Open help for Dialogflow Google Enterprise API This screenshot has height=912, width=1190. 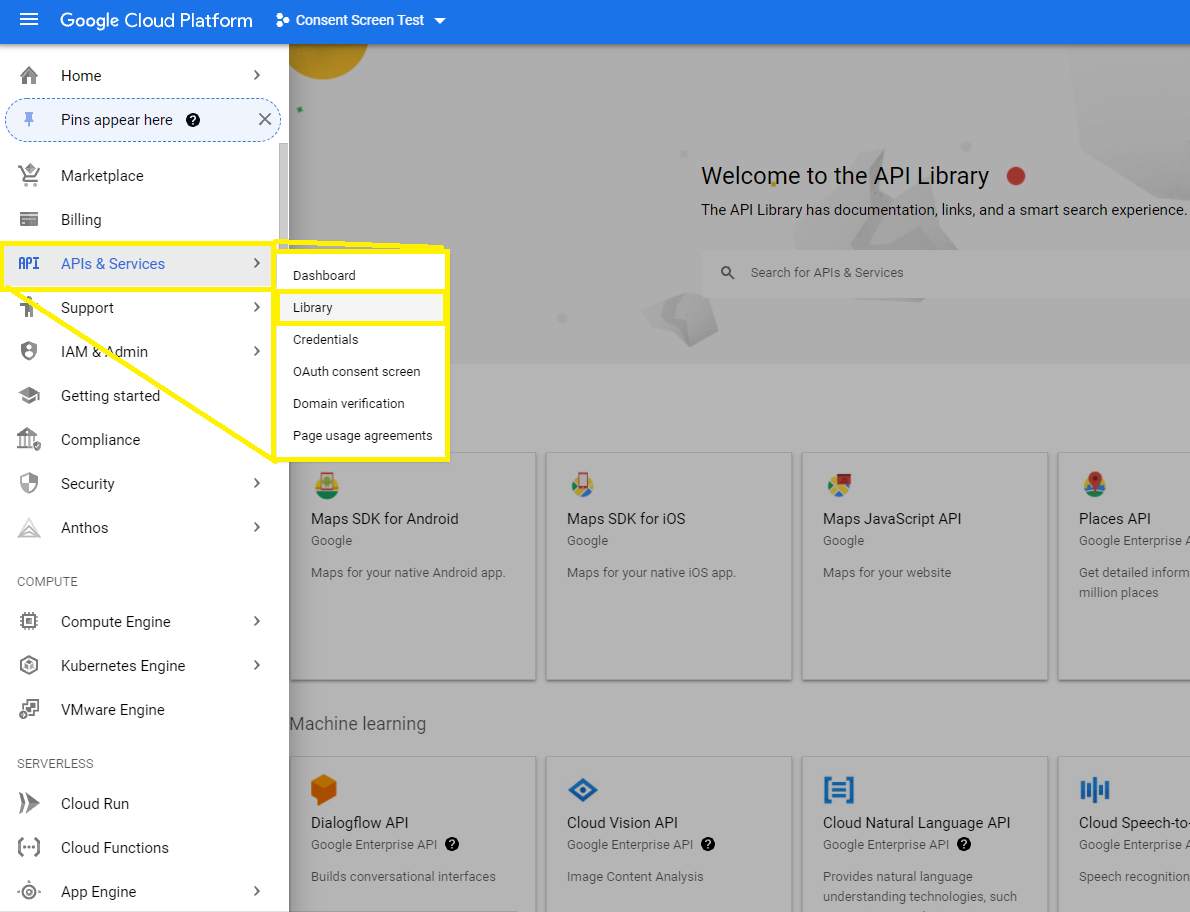click(x=452, y=844)
